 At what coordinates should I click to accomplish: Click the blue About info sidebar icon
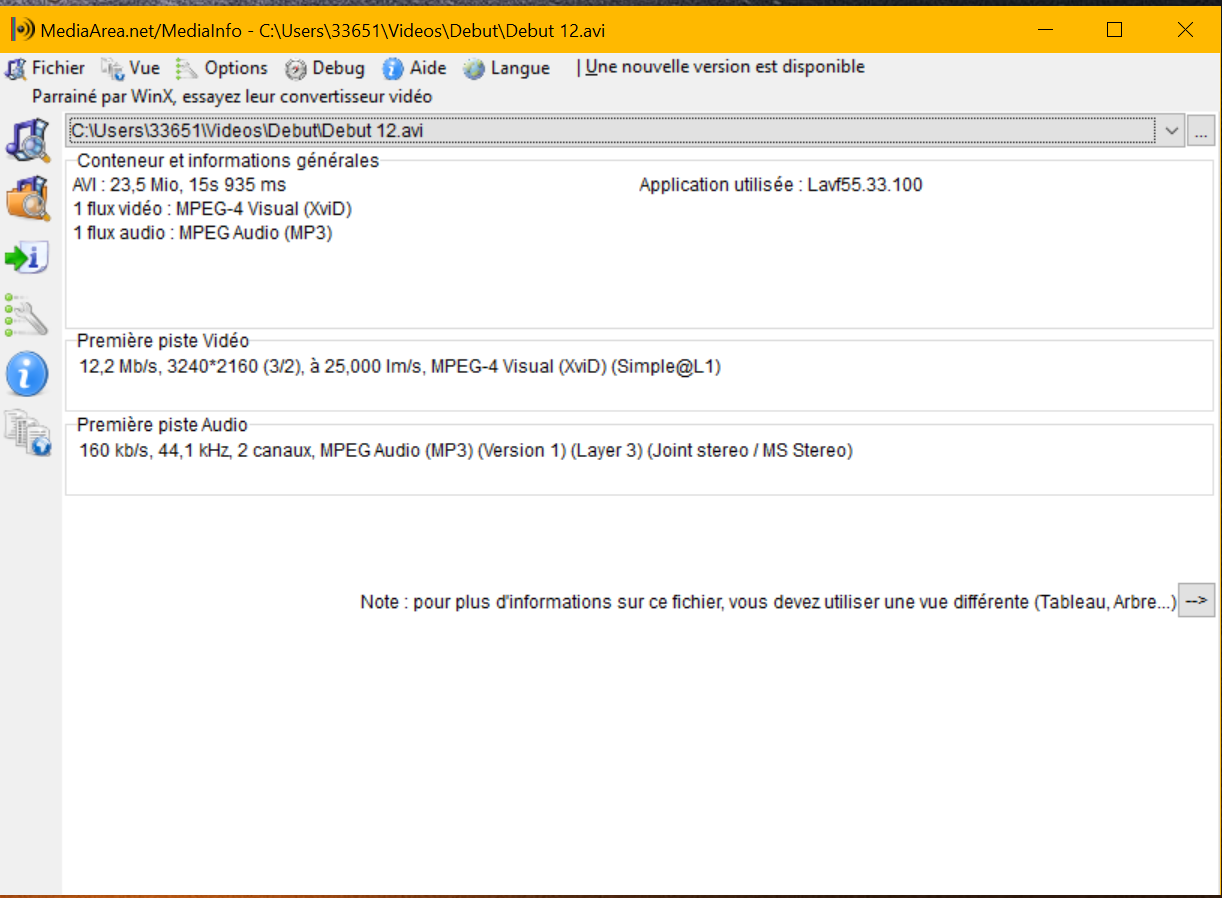coord(27,374)
